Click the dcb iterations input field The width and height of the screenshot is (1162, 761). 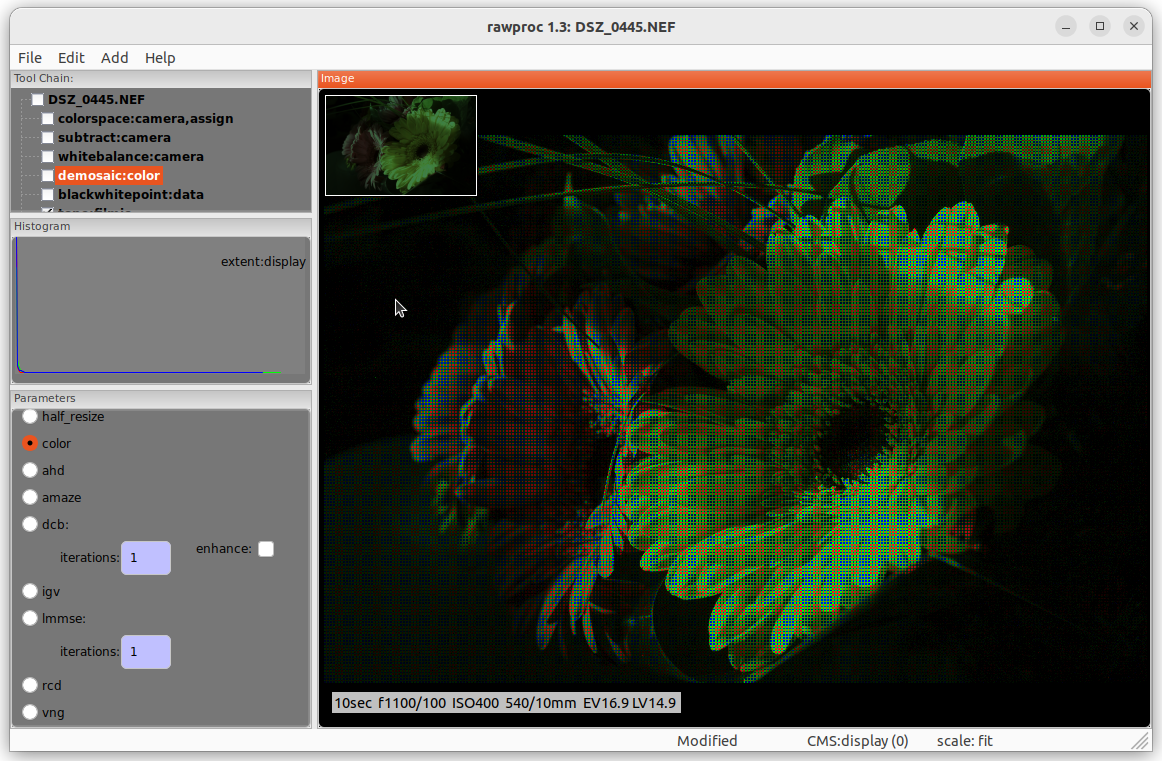145,558
